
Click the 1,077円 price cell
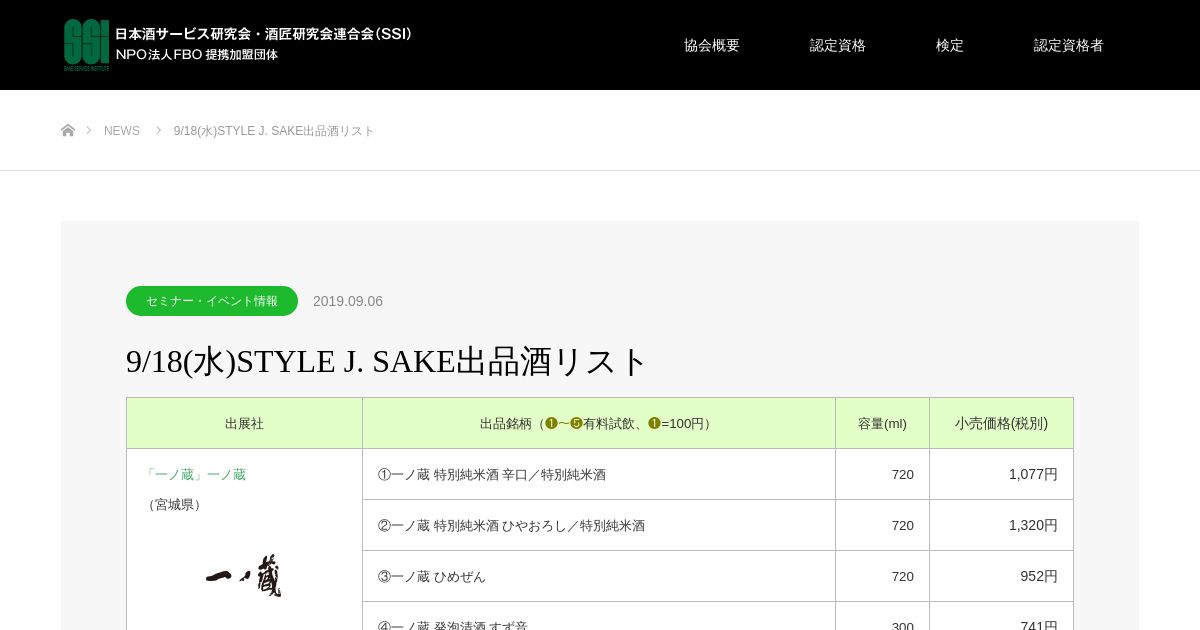coord(1001,474)
